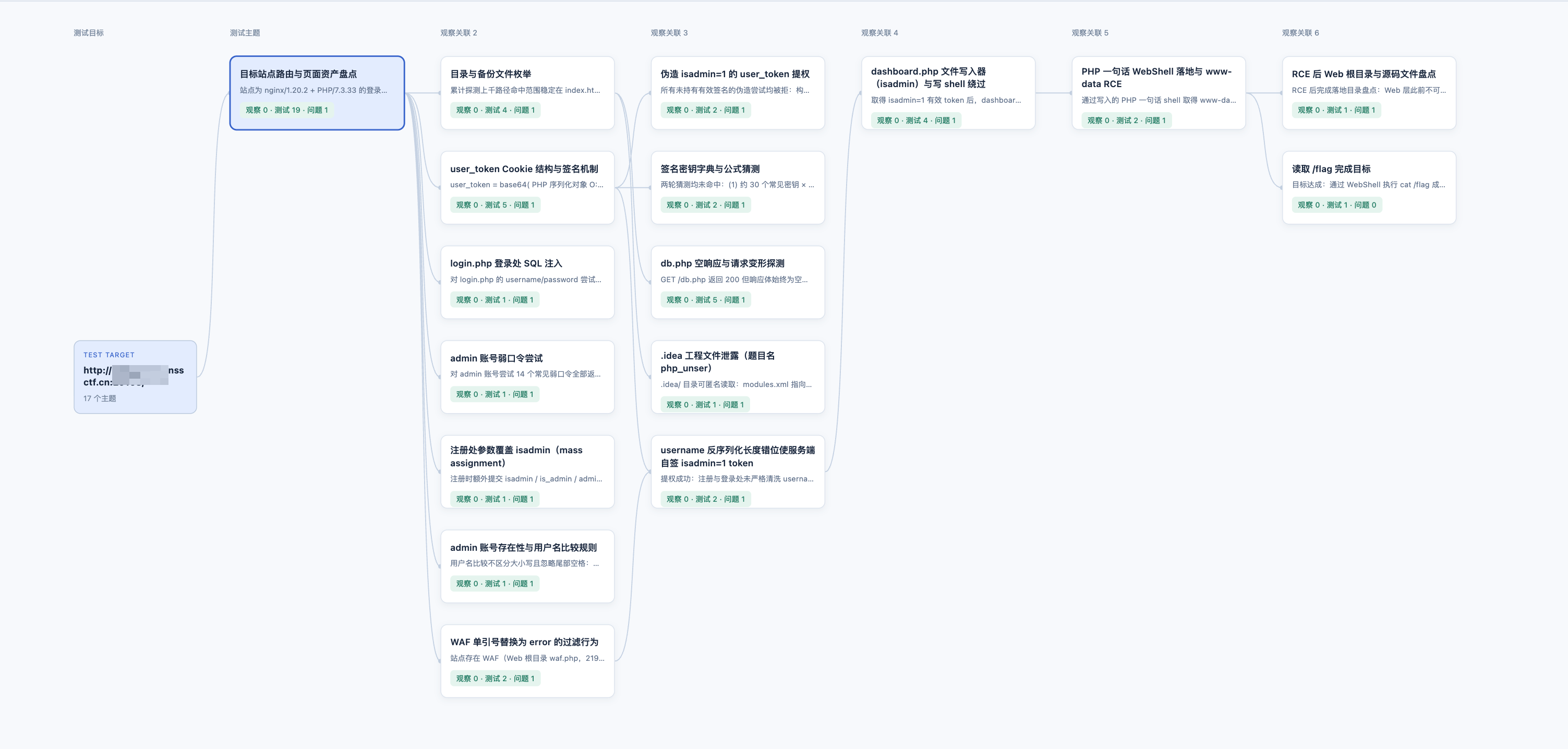1568x749 pixels.
Task: Open the WAF 单引号替换为 error card
Action: tap(527, 661)
